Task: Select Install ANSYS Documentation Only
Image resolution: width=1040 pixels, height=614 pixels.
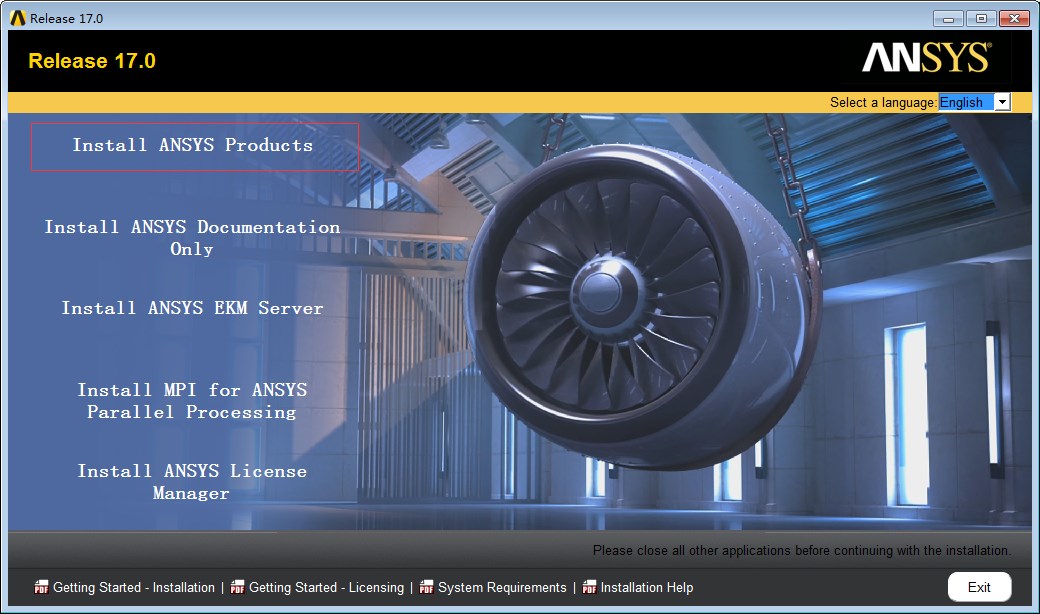Action: tap(192, 238)
